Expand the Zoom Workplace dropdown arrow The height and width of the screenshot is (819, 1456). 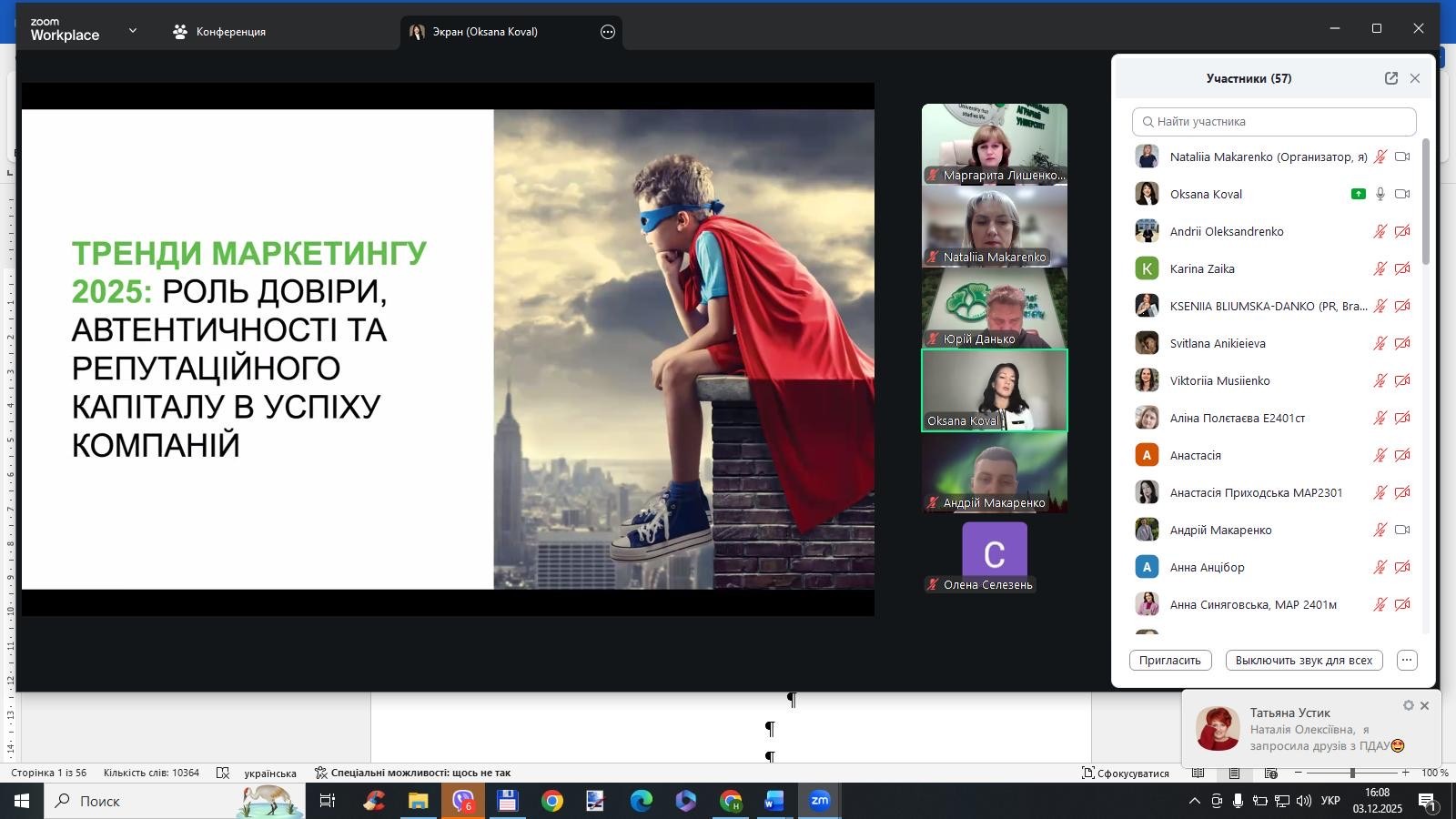pos(133,31)
